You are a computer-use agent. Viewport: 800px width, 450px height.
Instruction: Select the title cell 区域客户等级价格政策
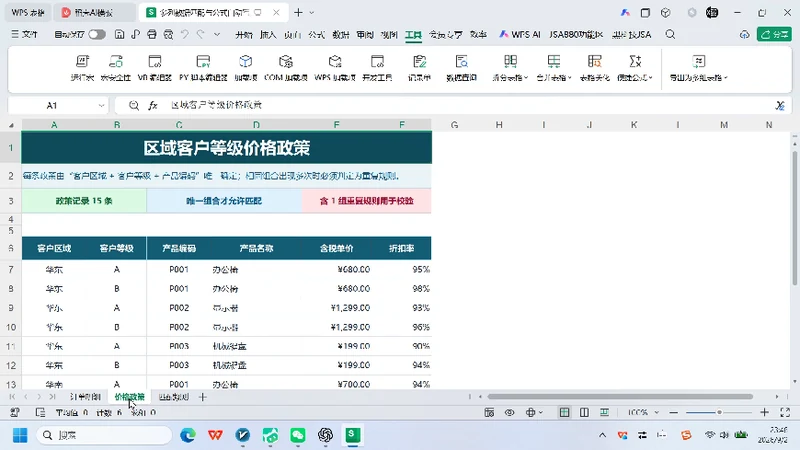coord(227,148)
